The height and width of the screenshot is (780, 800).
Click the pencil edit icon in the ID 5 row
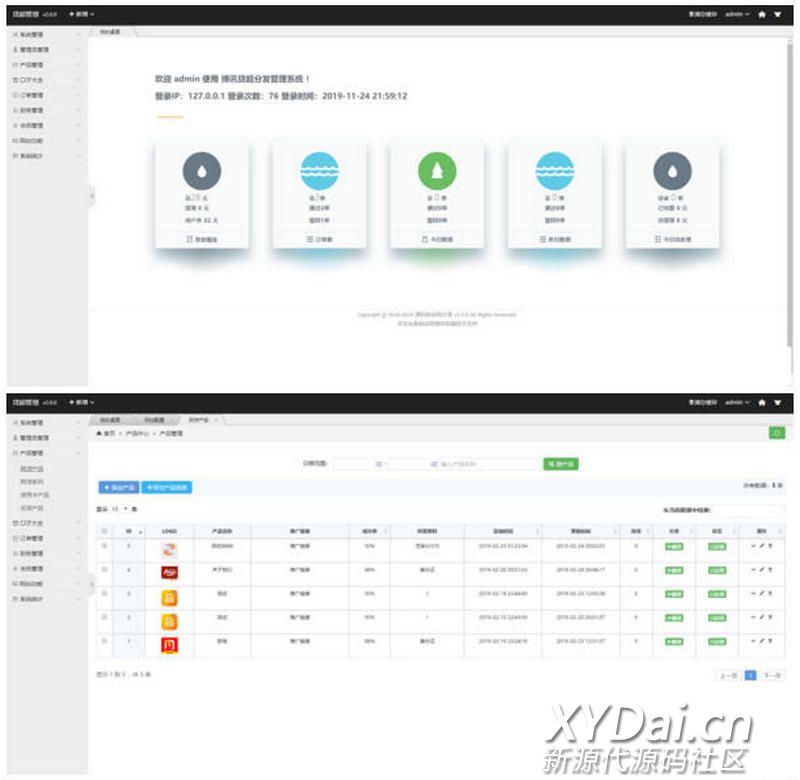762,546
